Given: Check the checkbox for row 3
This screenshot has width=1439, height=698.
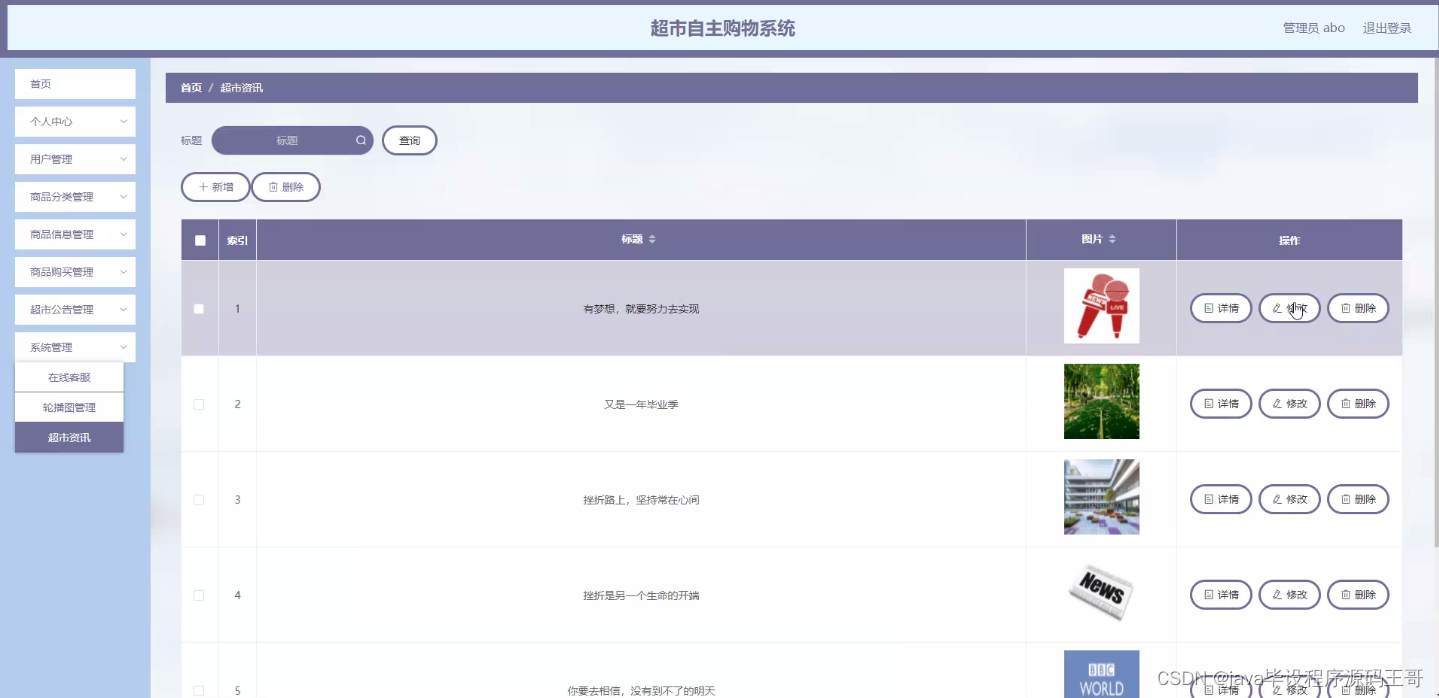Looking at the screenshot, I should (x=199, y=498).
